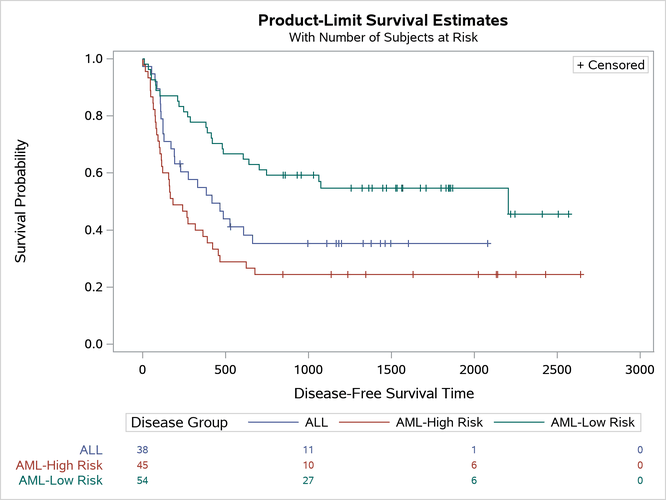Image resolution: width=666 pixels, height=500 pixels.
Task: Click the at-risk value 45 for AML-High Risk
Action: (x=142, y=465)
